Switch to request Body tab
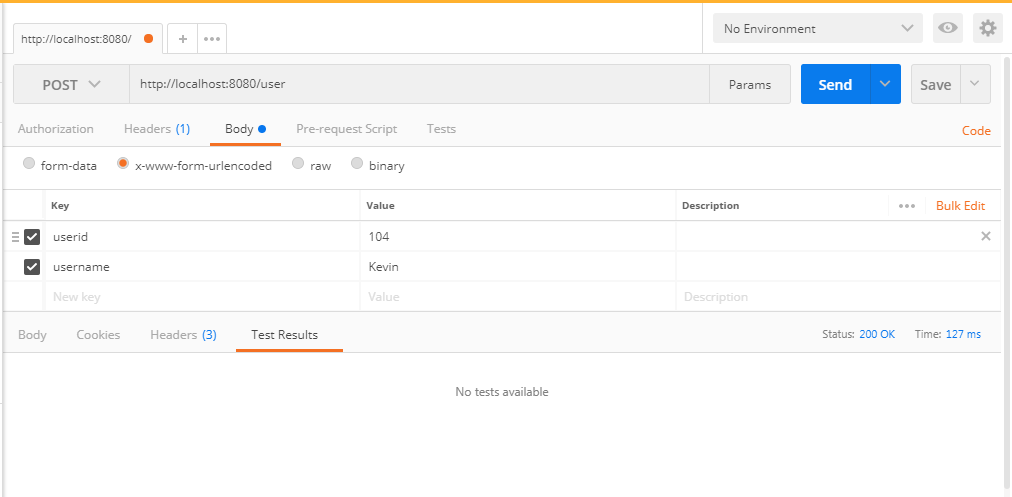The width and height of the screenshot is (1012, 497). point(245,129)
